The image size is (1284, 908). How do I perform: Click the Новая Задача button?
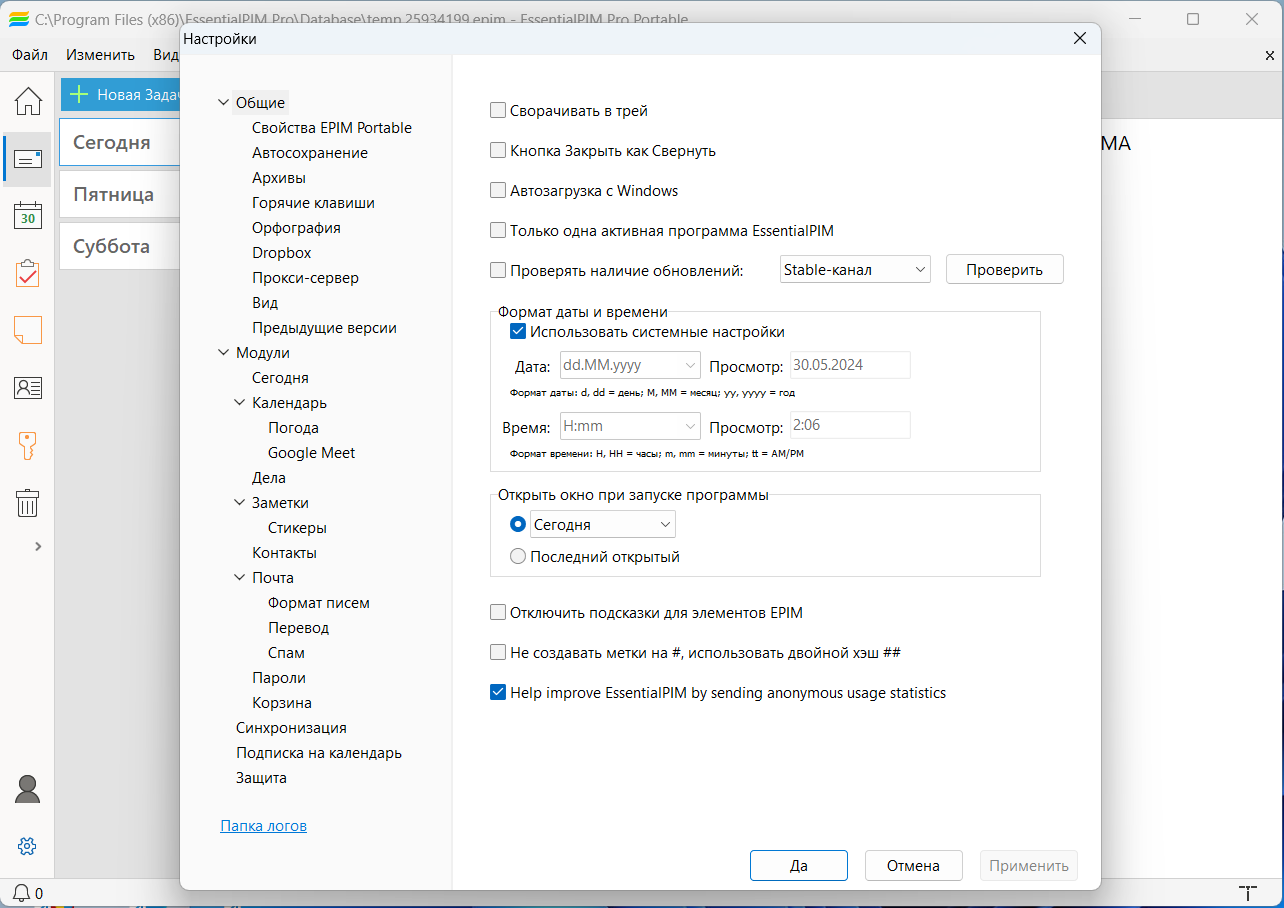(120, 95)
